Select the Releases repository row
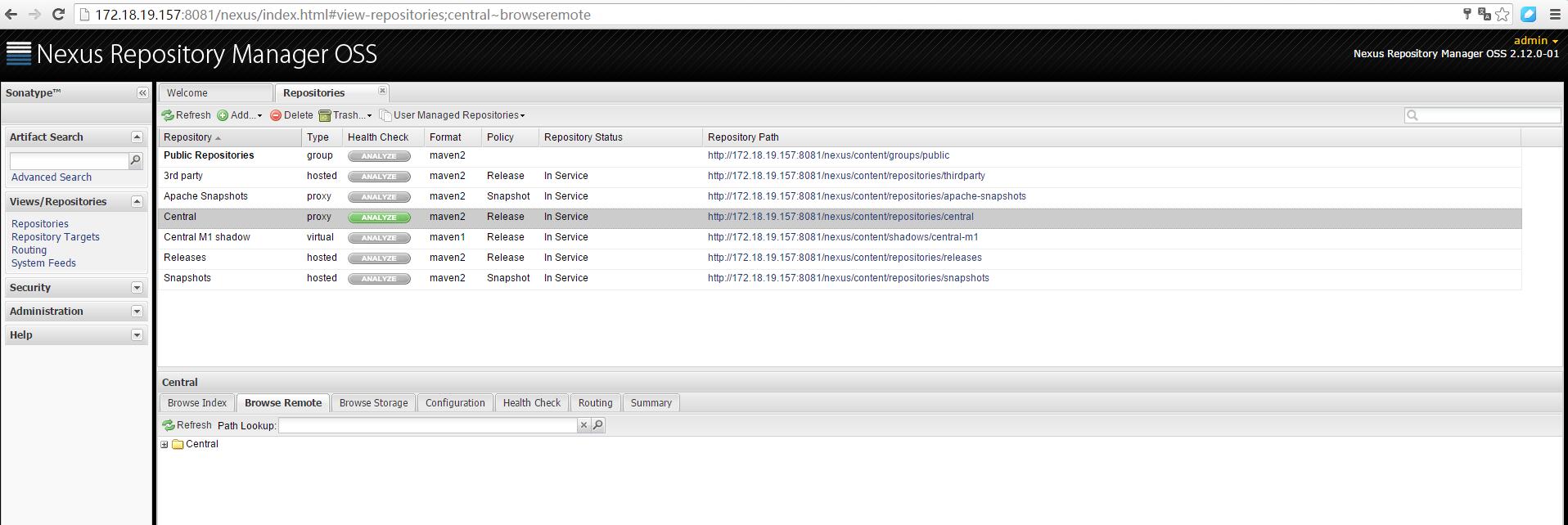 [x=840, y=258]
